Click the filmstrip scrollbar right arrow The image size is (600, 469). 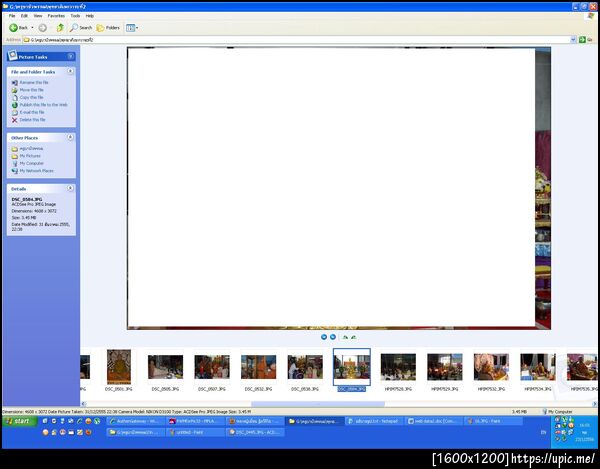coord(594,404)
